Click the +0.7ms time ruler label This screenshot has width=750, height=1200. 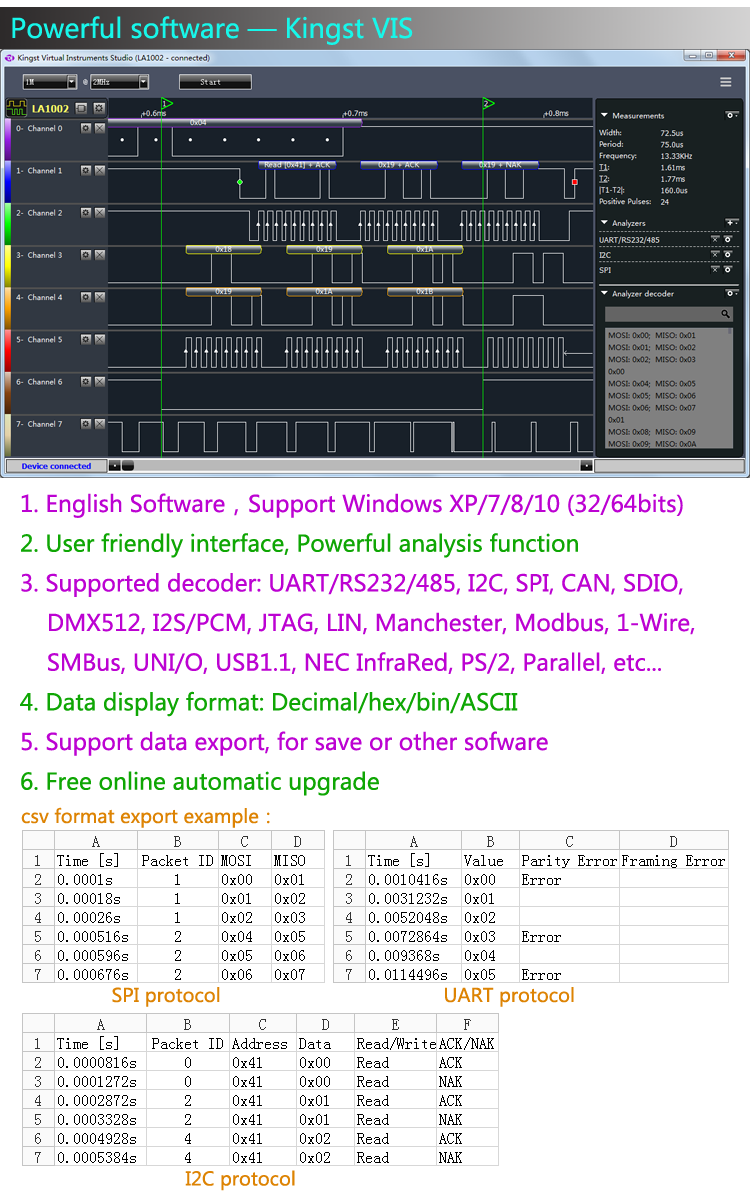(x=354, y=114)
